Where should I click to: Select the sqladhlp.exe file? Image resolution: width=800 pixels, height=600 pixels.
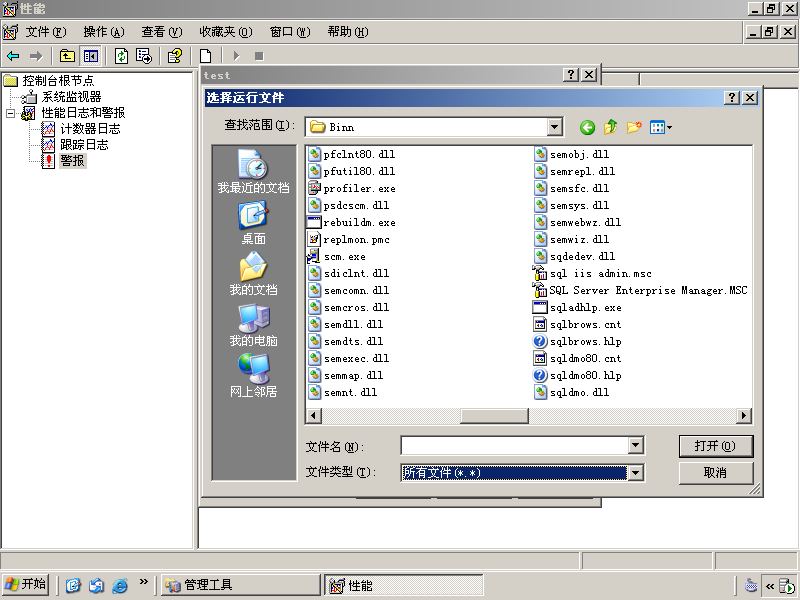coord(577,308)
